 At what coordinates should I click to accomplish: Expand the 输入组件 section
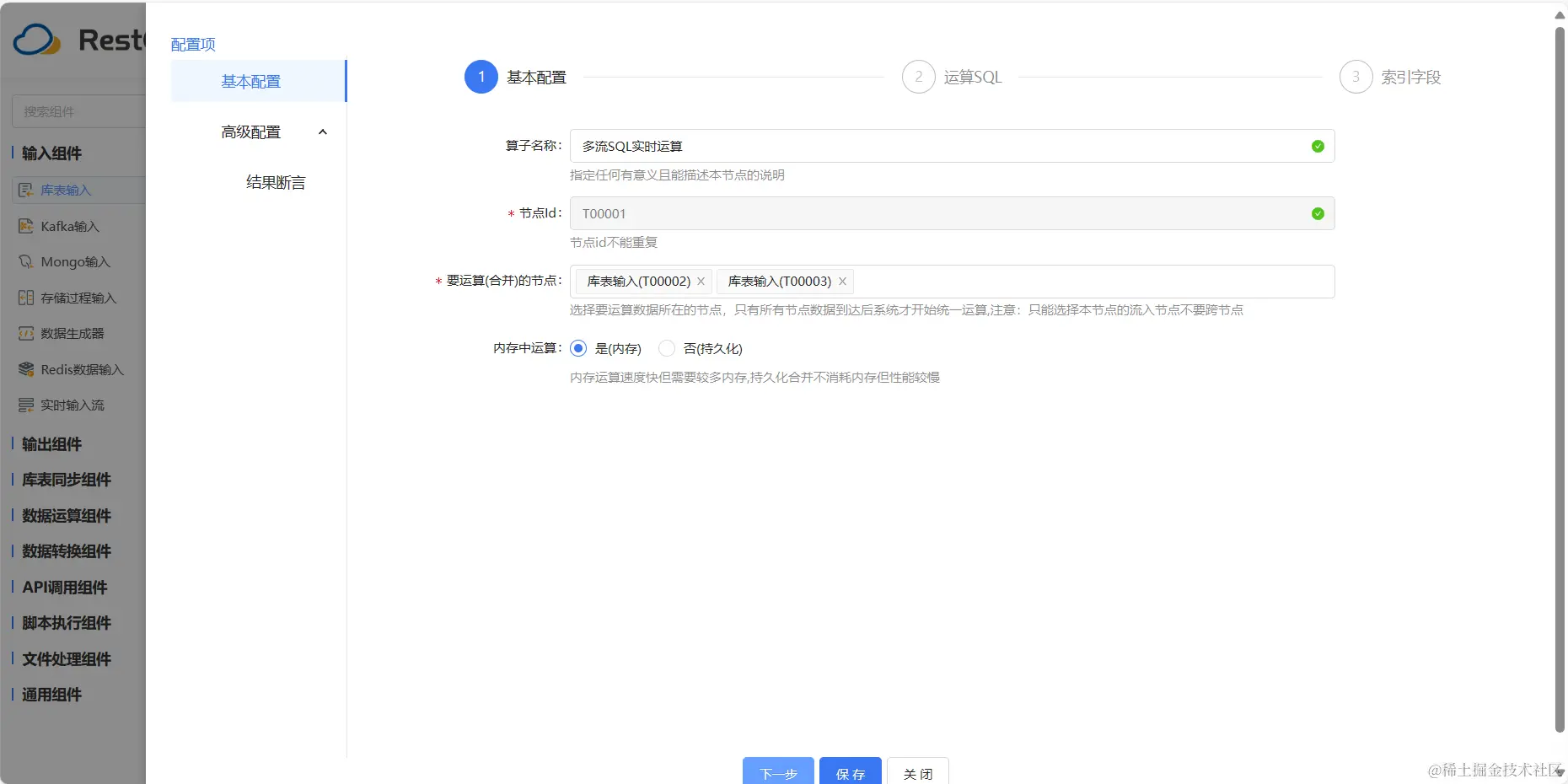[51, 153]
